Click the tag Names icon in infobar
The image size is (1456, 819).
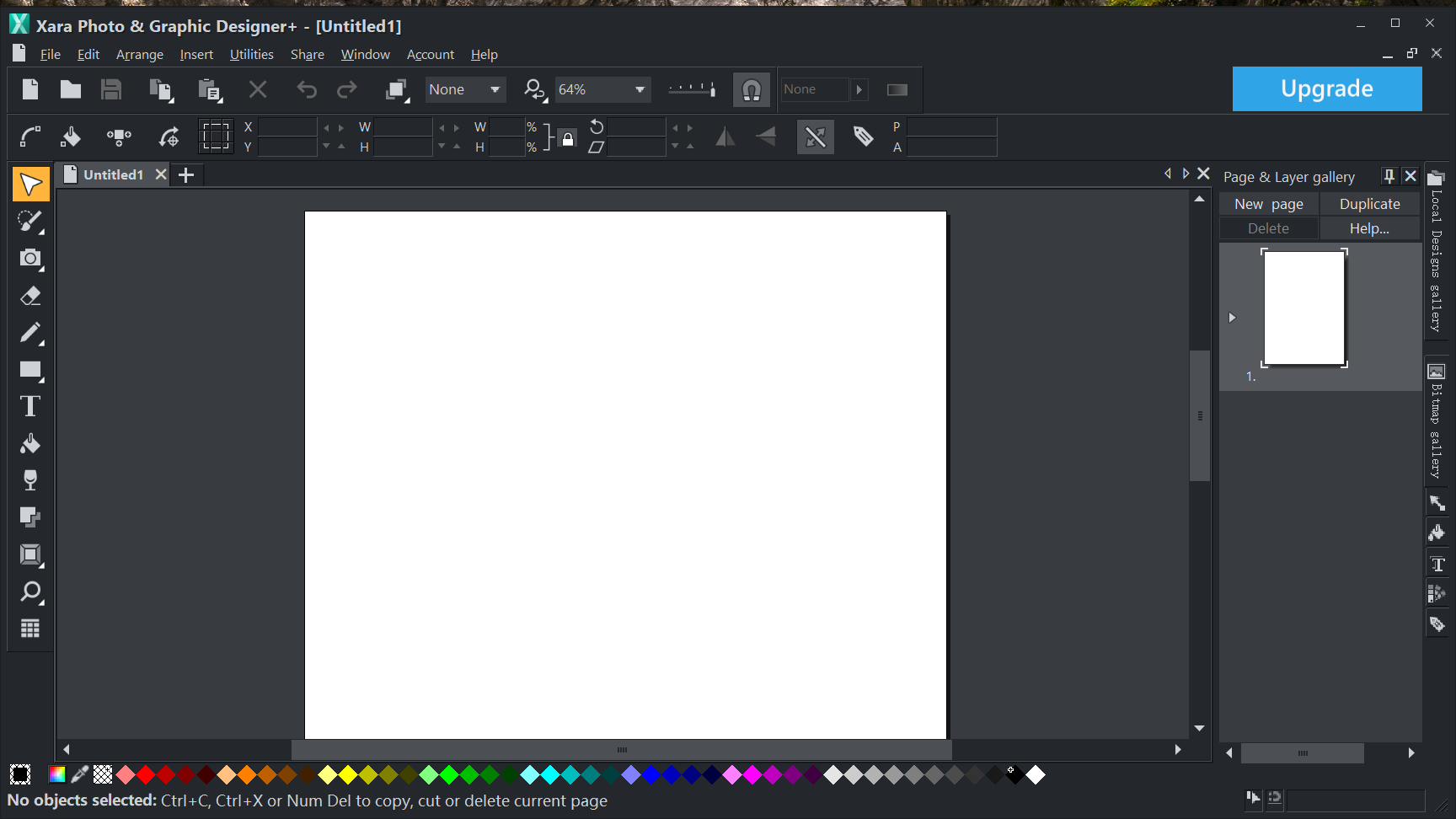(863, 136)
